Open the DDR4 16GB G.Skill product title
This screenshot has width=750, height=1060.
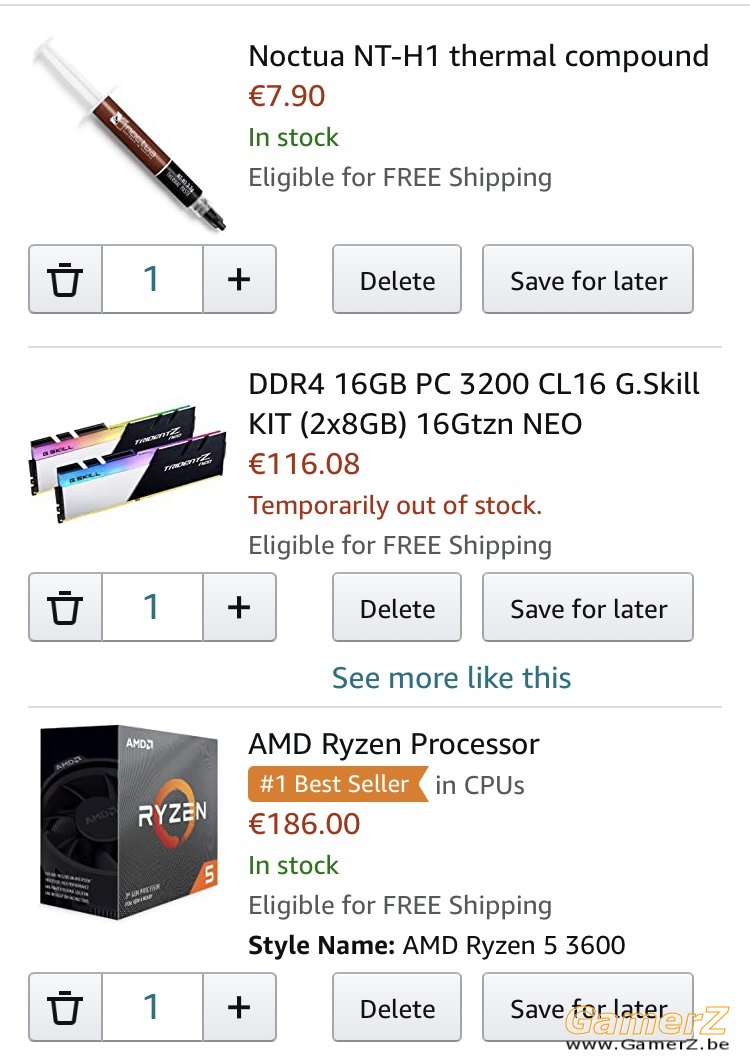(x=473, y=404)
